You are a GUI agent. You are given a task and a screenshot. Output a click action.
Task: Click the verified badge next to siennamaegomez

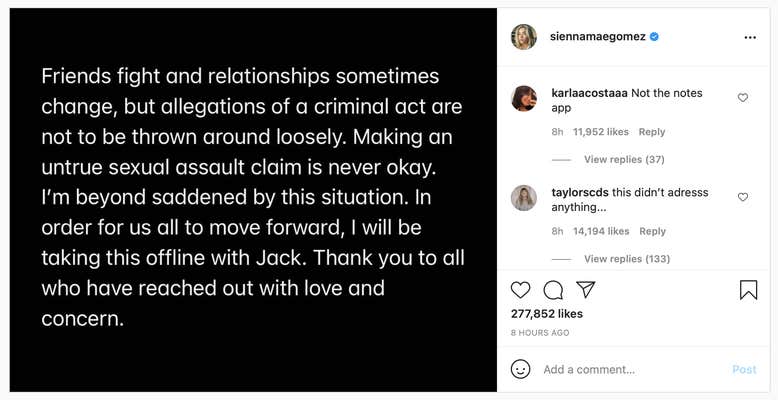pos(655,37)
